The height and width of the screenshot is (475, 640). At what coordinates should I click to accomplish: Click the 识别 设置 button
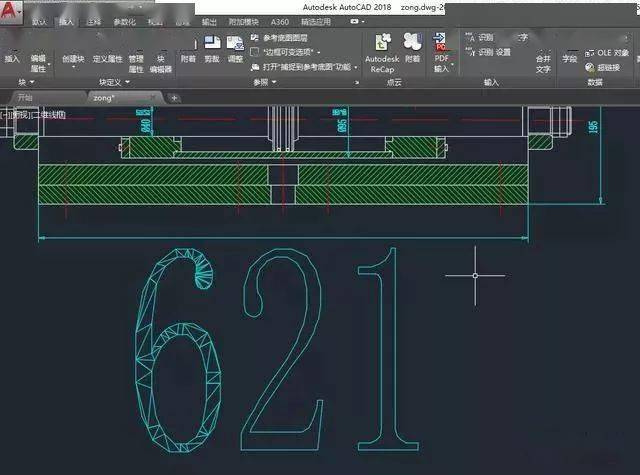489,52
